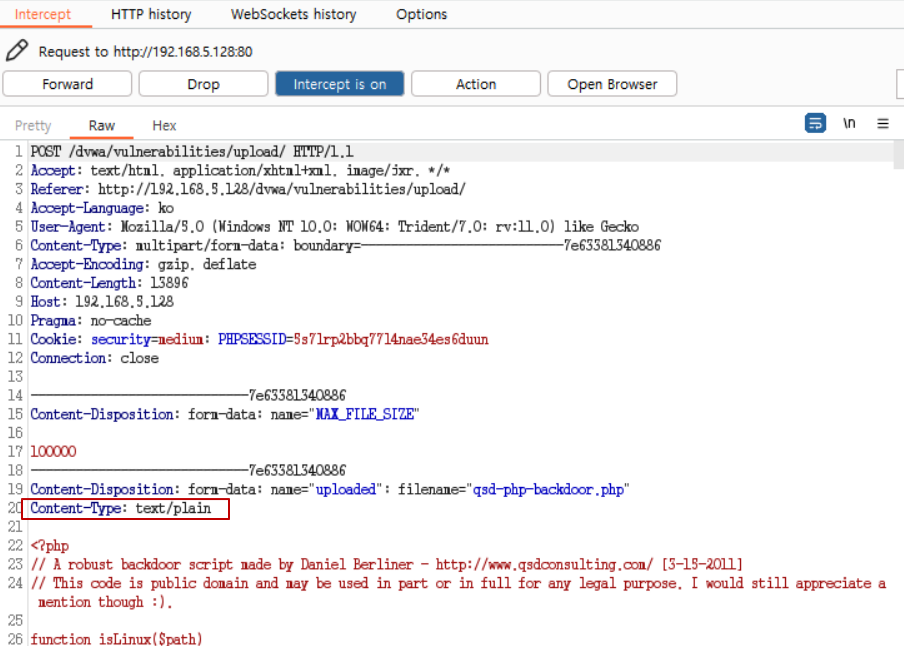Click the Pragma: no-cache line
This screenshot has width=904, height=646.
(x=91, y=321)
